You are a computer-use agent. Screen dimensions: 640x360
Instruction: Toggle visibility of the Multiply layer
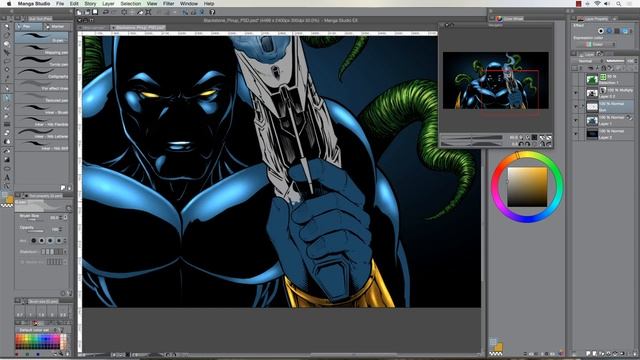click(x=576, y=93)
